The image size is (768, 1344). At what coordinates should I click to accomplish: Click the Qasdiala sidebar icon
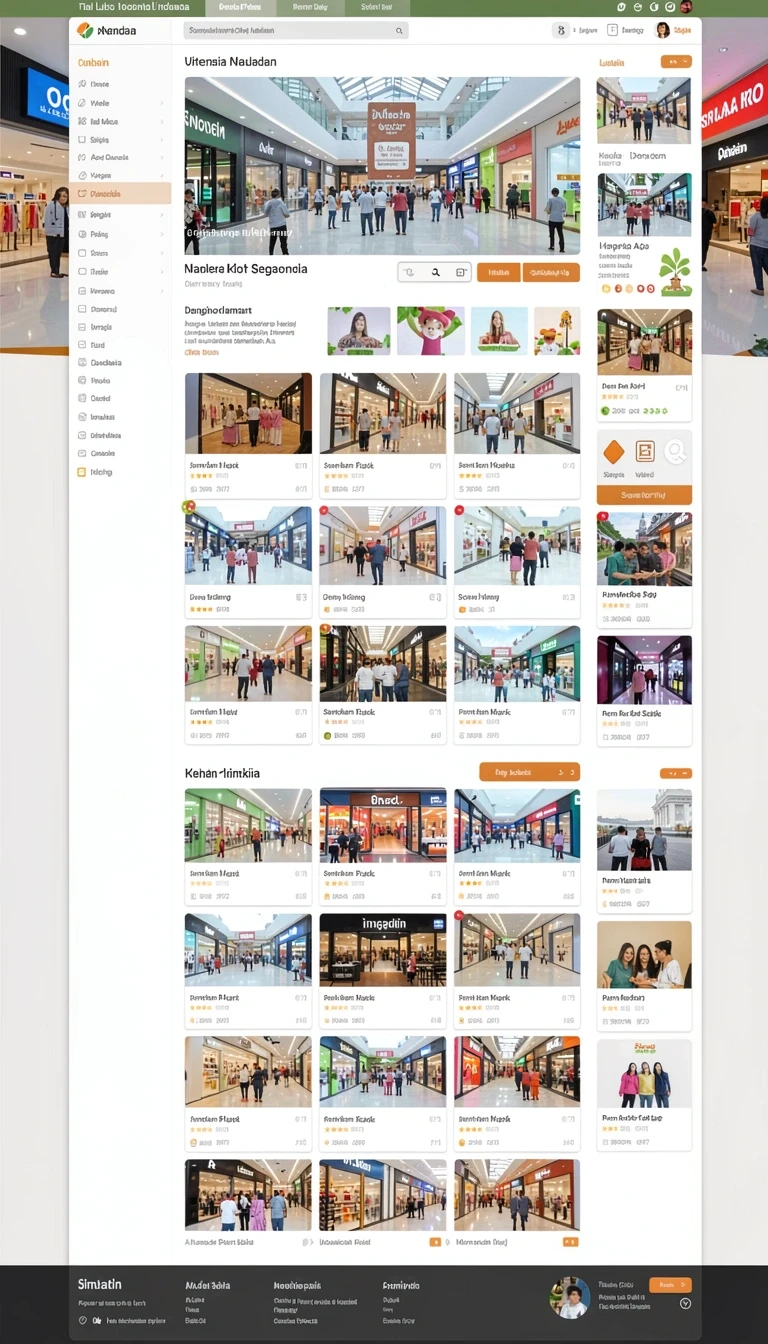point(82,363)
